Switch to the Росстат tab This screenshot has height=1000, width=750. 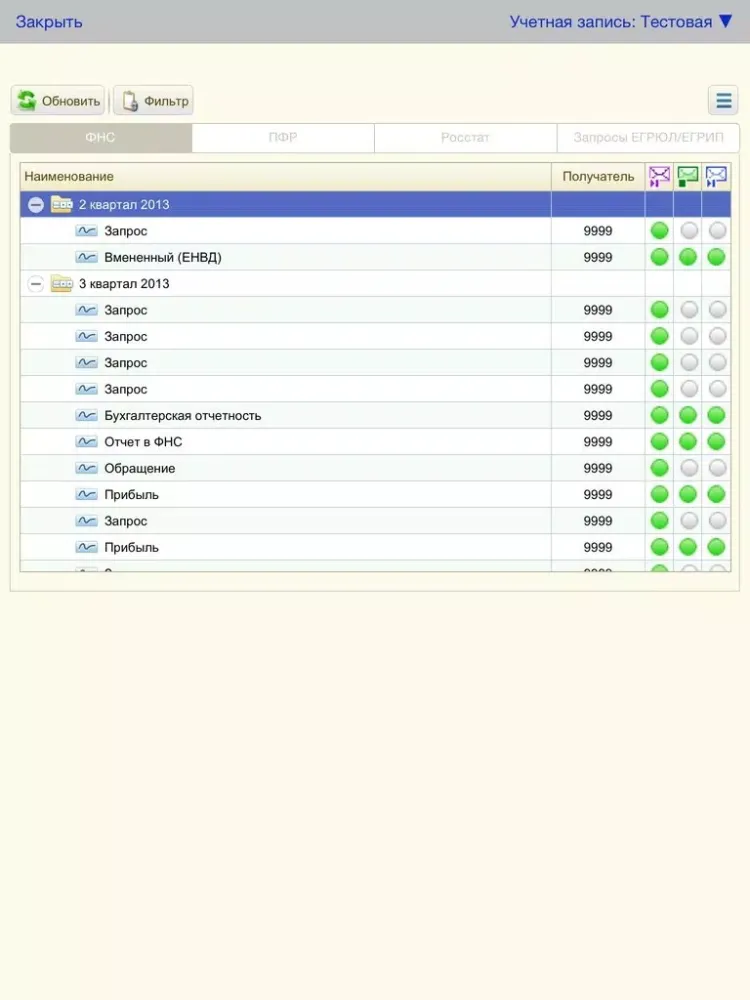click(x=466, y=138)
